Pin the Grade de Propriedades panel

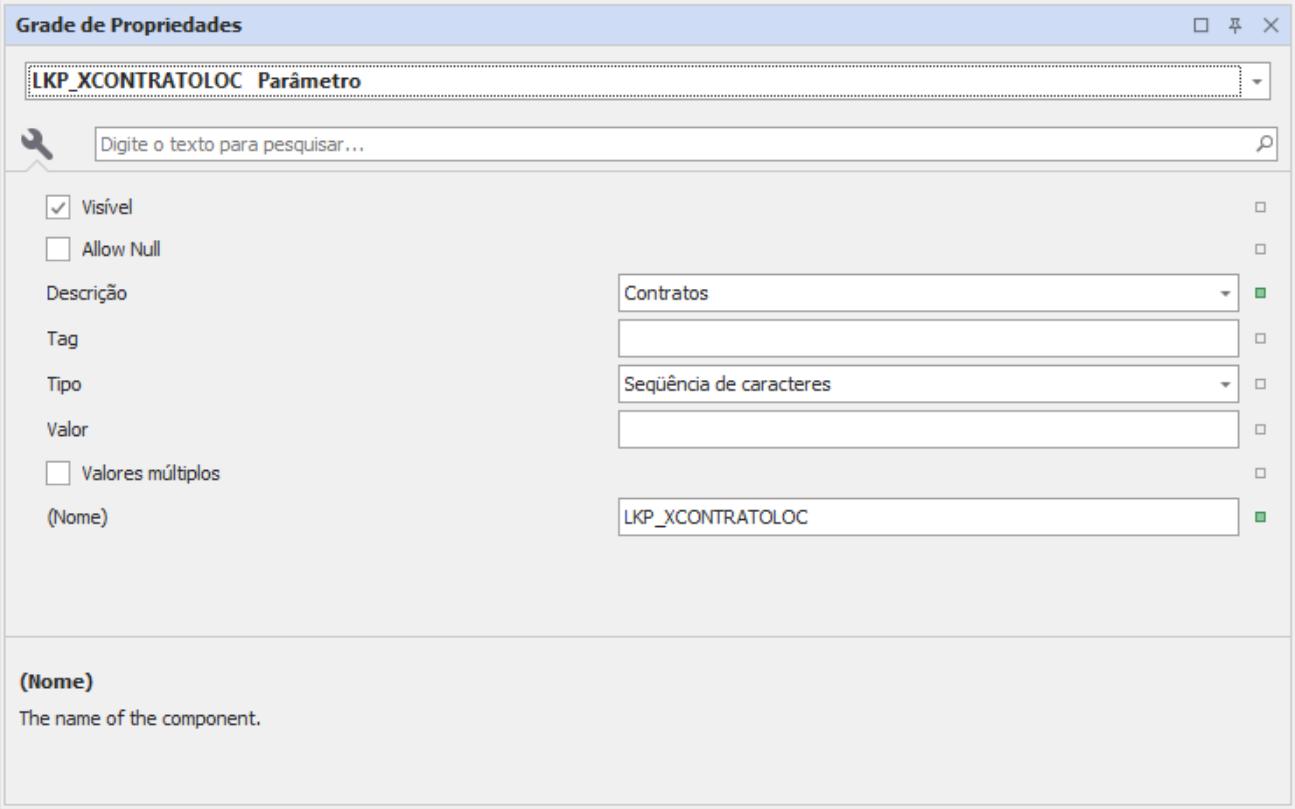[x=1236, y=25]
